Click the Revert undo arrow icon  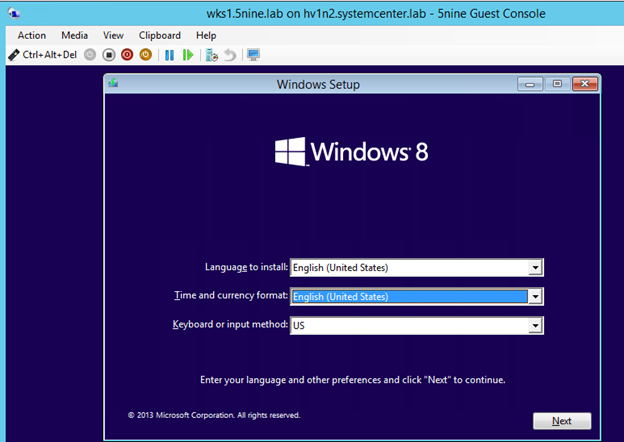click(229, 54)
